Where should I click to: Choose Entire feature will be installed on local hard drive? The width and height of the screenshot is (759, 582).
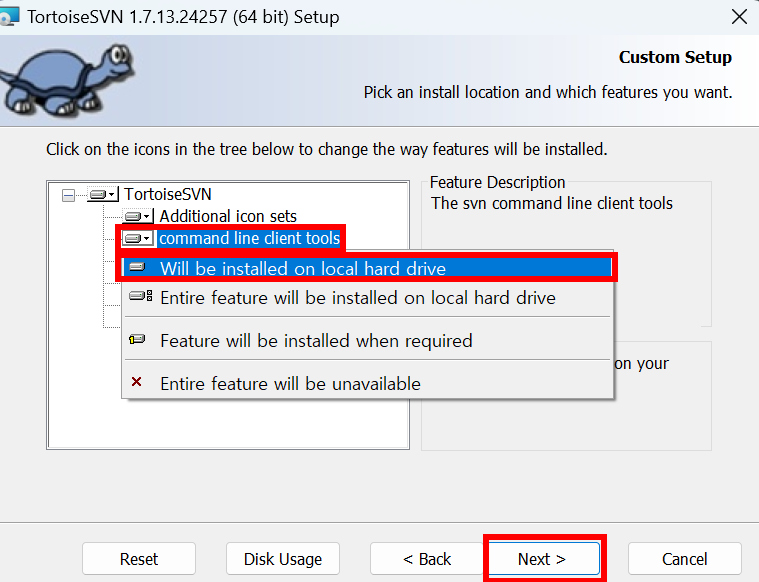(x=368, y=298)
